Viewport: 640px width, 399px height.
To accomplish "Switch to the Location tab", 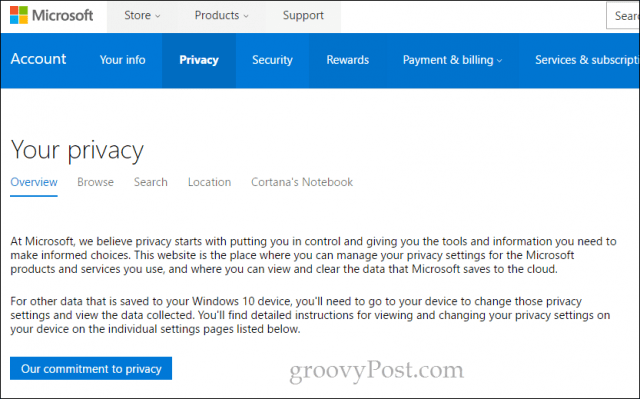I will 209,182.
